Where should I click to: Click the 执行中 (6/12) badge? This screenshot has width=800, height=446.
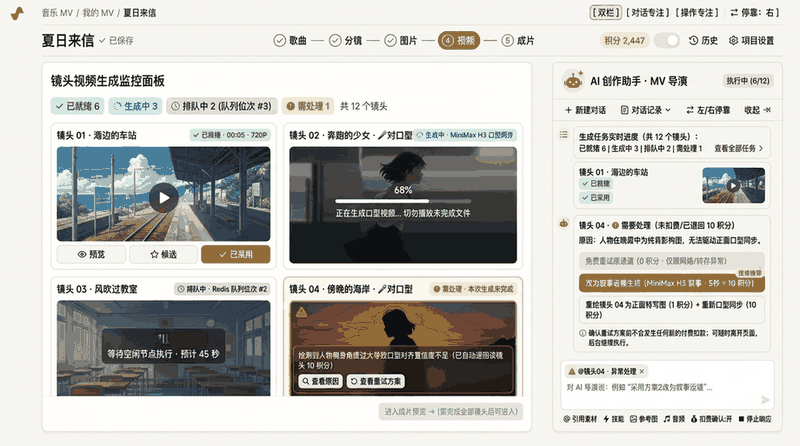click(x=748, y=81)
